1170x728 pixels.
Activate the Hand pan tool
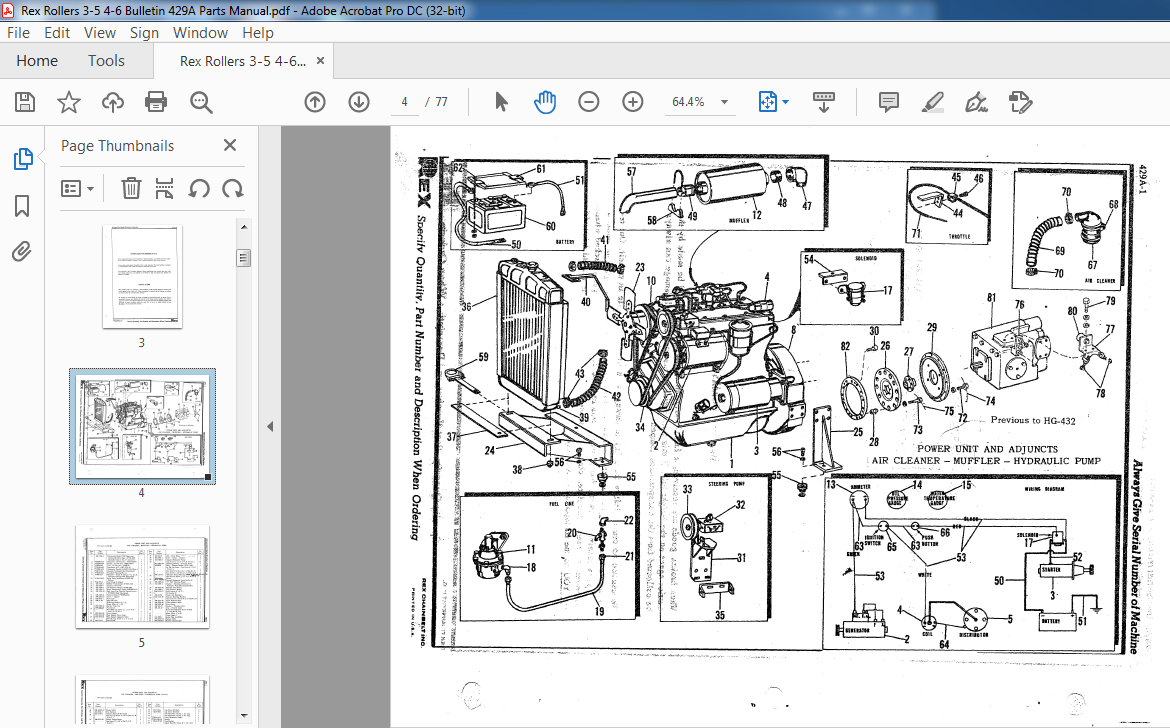(545, 101)
